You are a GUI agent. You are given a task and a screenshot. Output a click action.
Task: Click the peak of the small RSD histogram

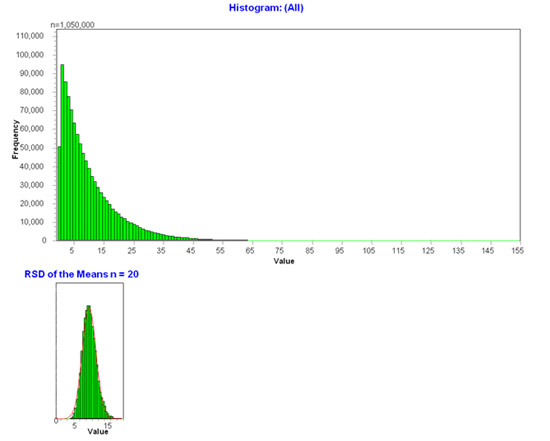89,307
